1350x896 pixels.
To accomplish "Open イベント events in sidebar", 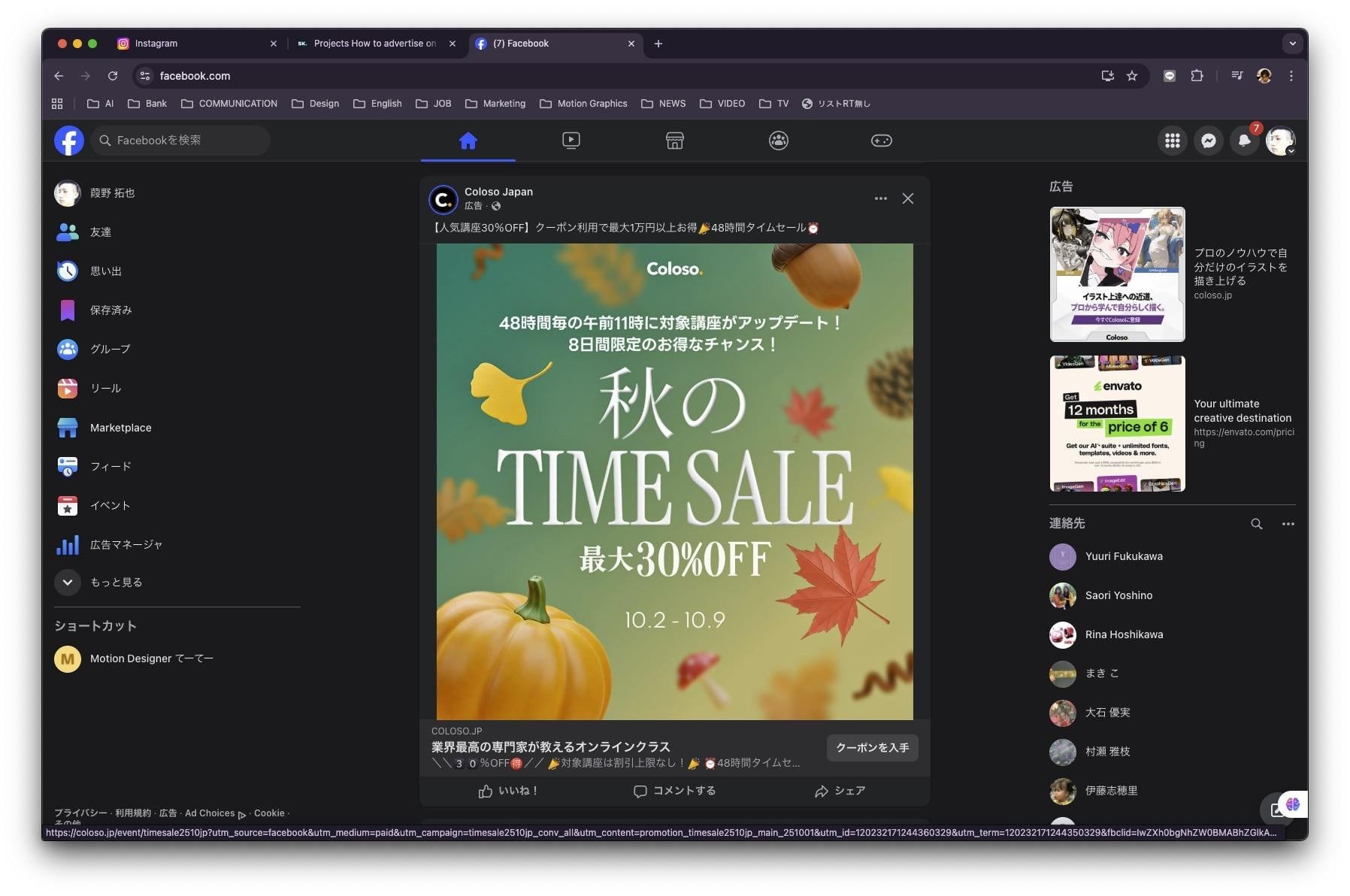I will pyautogui.click(x=177, y=506).
